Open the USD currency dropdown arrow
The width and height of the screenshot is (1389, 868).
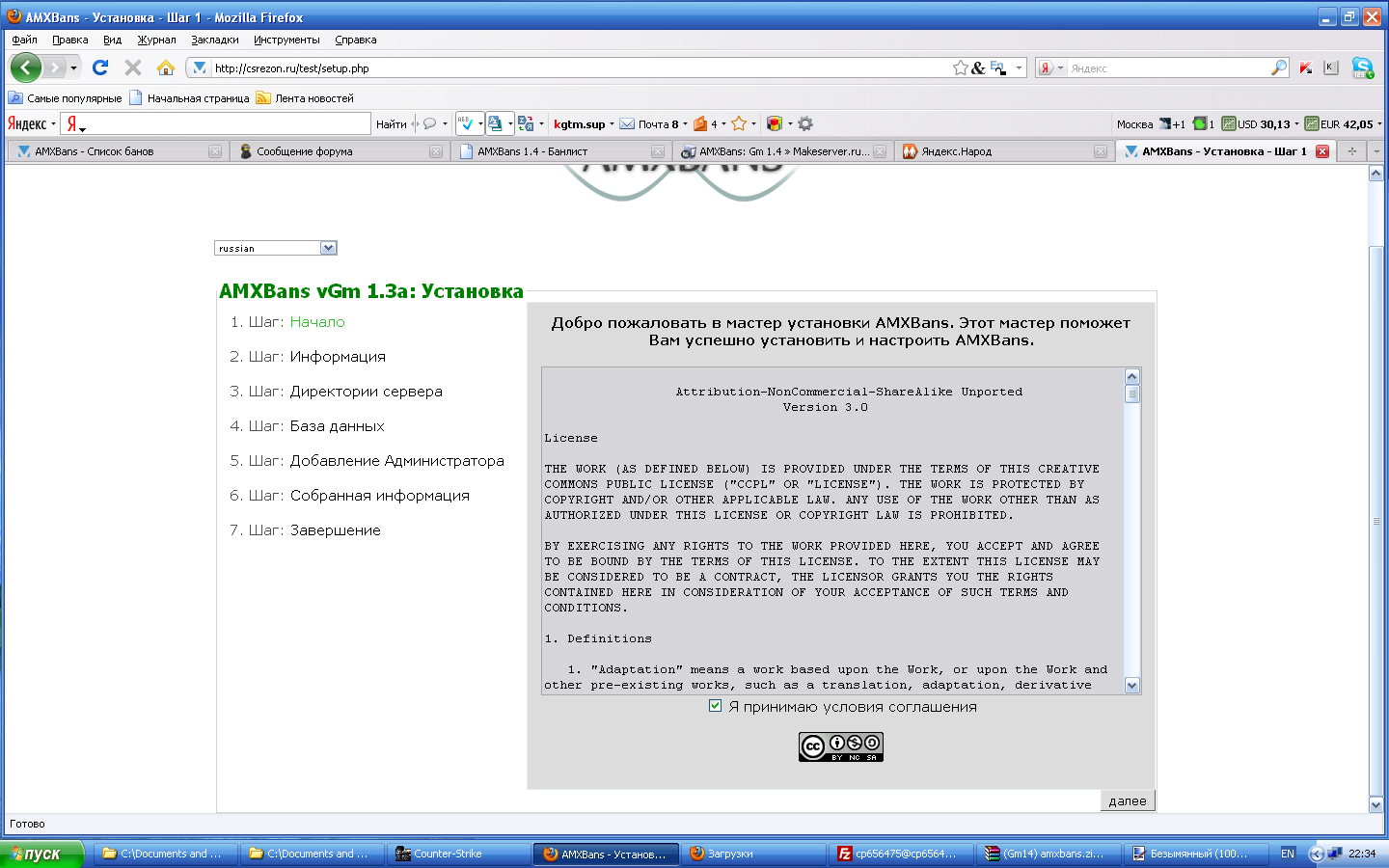click(x=1296, y=123)
